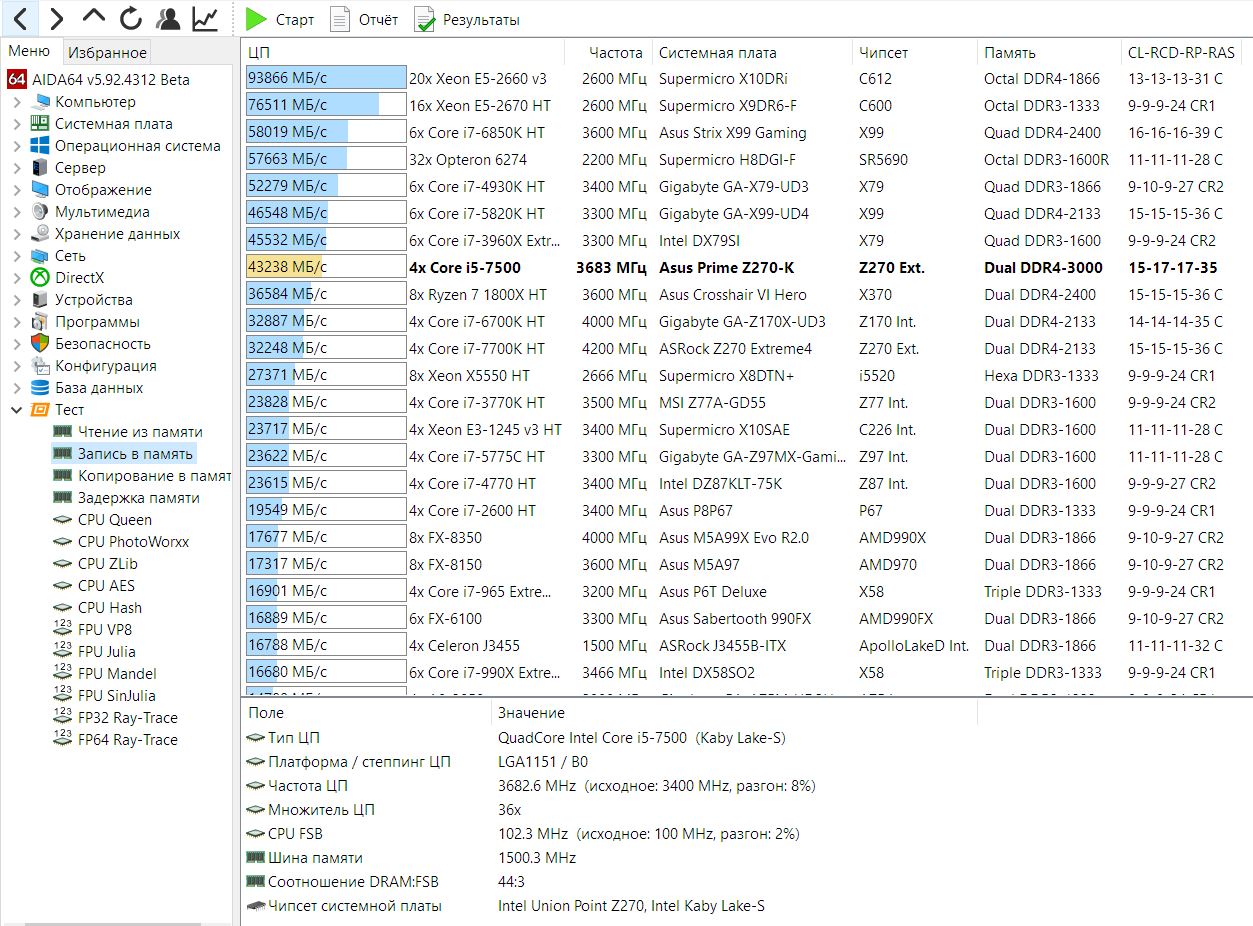This screenshot has height=926, width=1253.
Task: Click the CPU PhotoWorxx test icon
Action: click(62, 542)
